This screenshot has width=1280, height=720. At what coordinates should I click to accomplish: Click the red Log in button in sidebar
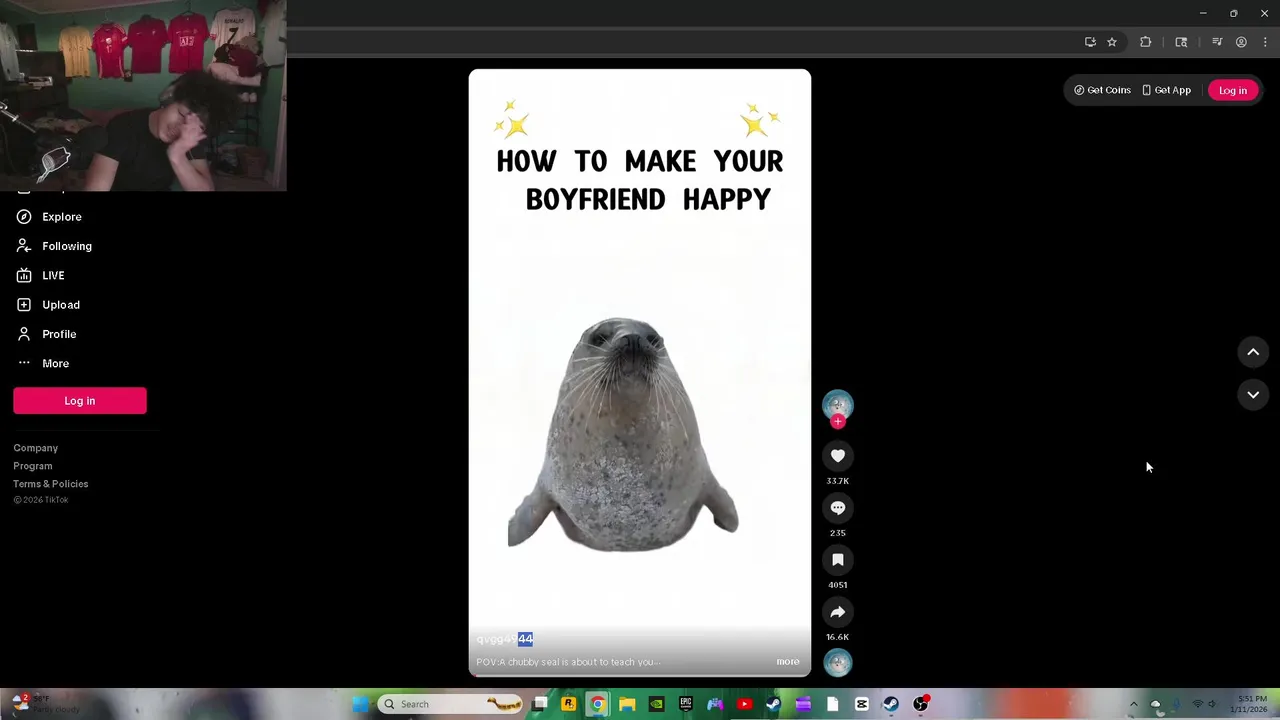[80, 401]
